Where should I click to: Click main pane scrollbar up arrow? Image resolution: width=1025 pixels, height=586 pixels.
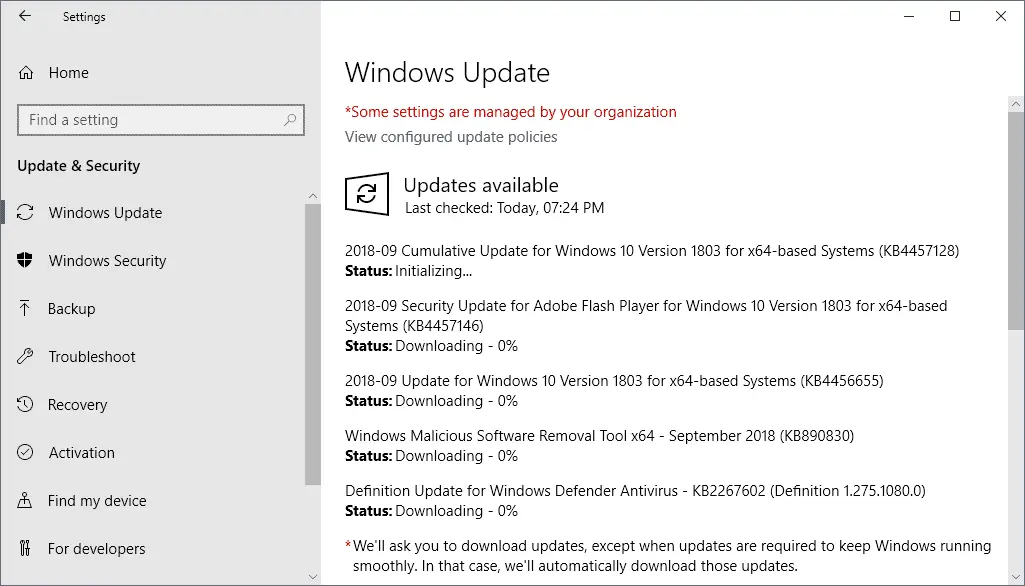1016,103
